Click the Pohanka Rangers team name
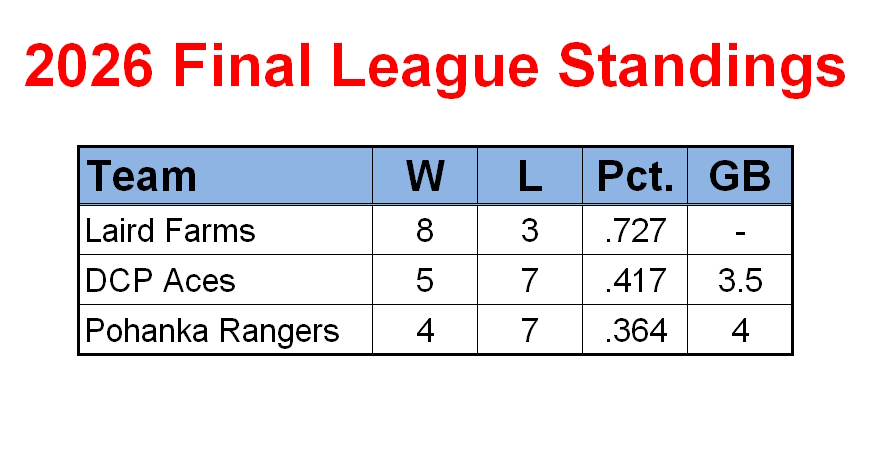The width and height of the screenshot is (871, 453). click(x=212, y=331)
